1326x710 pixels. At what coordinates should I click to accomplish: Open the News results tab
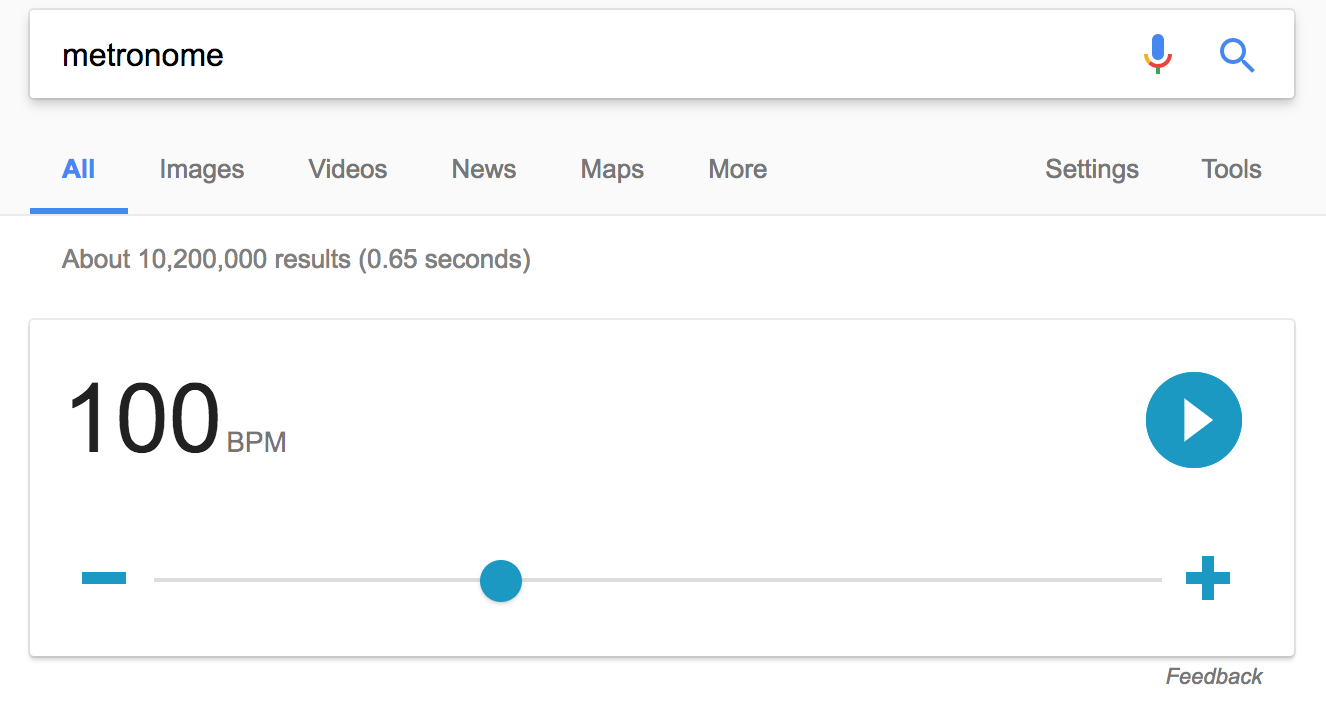point(484,169)
